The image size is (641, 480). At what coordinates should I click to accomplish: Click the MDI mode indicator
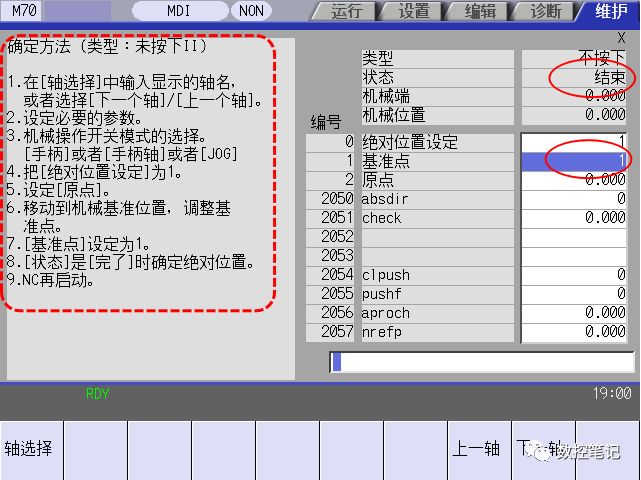pos(177,12)
